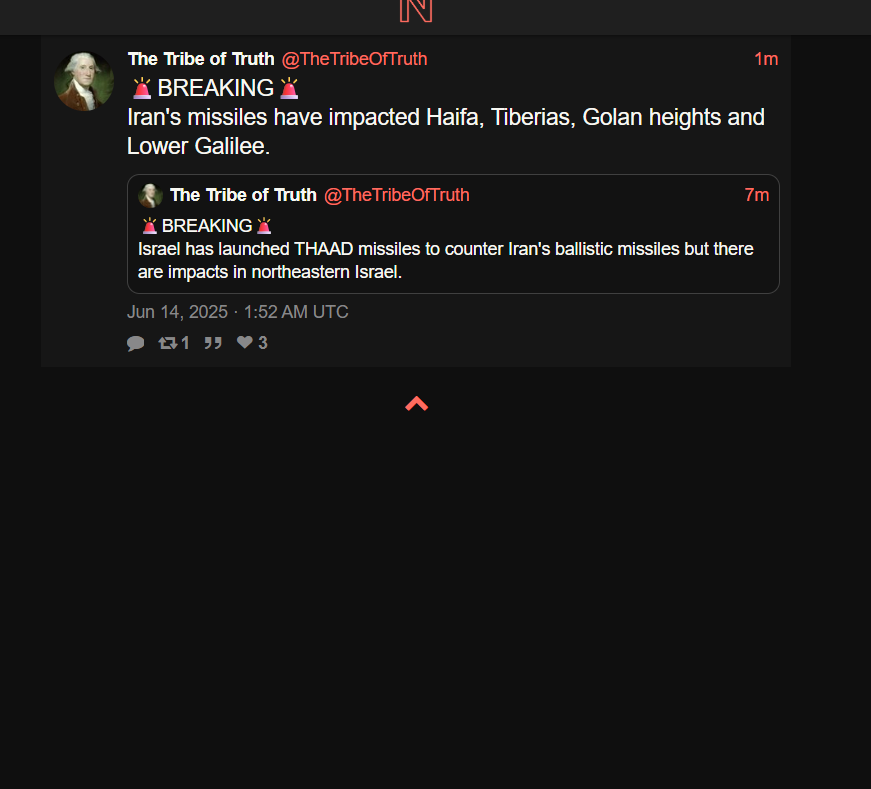This screenshot has height=789, width=871.
Task: Visit @TheTribeOfTruth handle in main tweet
Action: click(354, 59)
